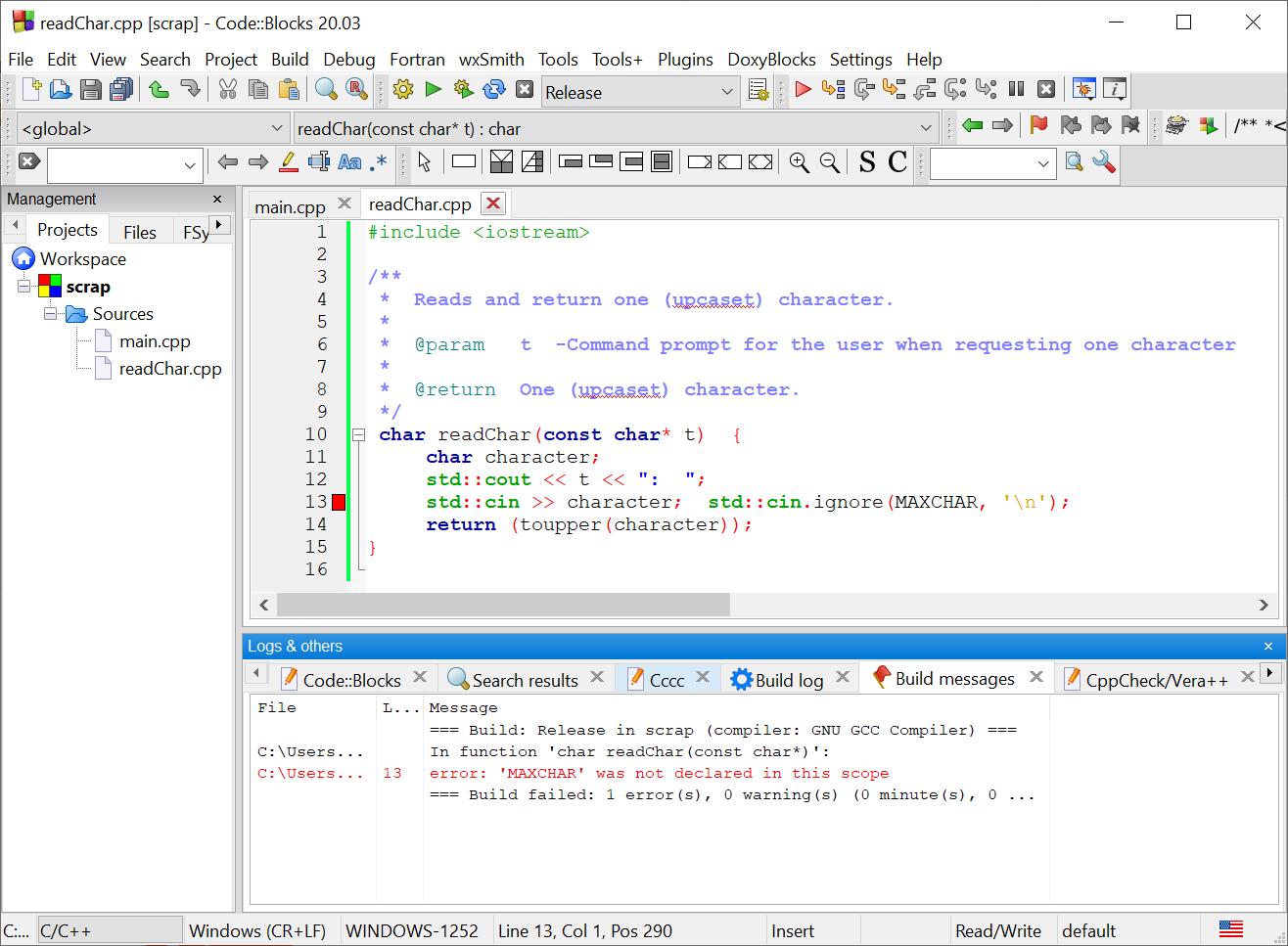
Task: Collapse the readChar function fold marker
Action: (358, 434)
